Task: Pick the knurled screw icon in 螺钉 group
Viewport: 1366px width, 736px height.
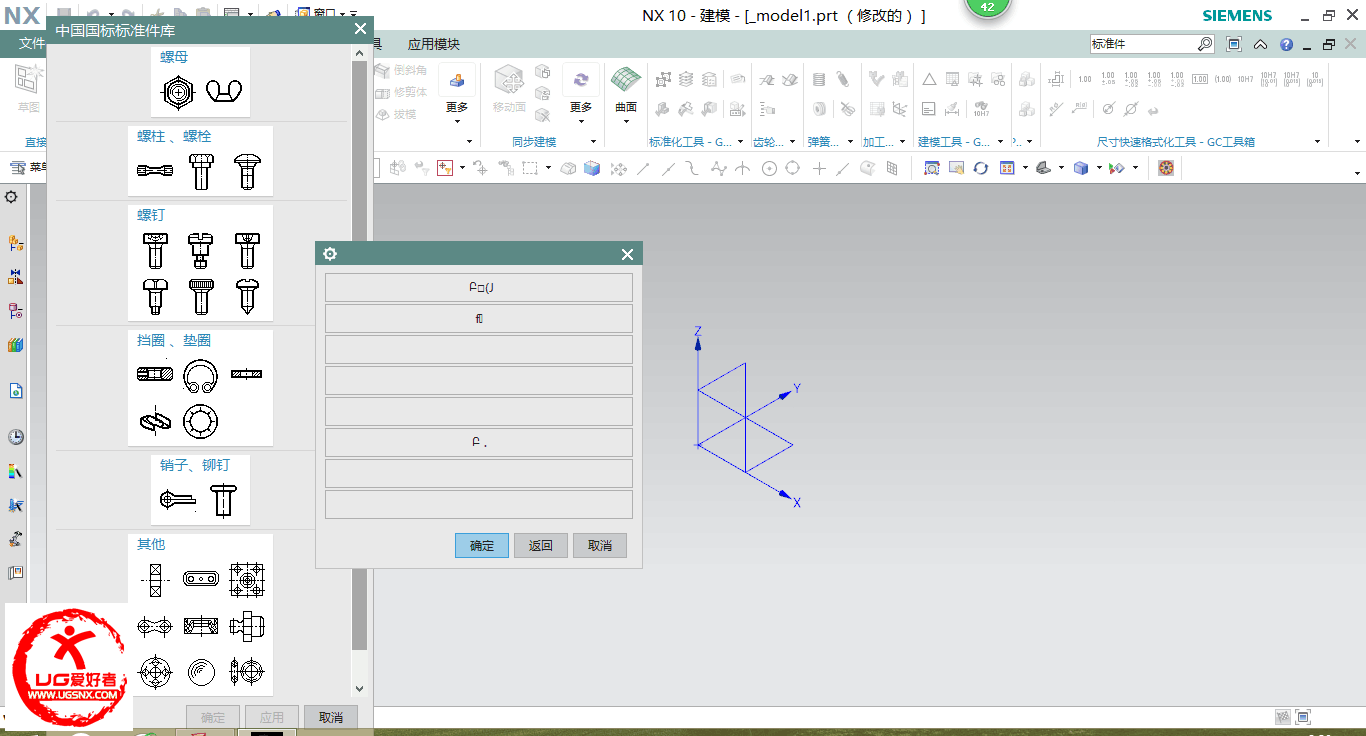Action: tap(201, 296)
